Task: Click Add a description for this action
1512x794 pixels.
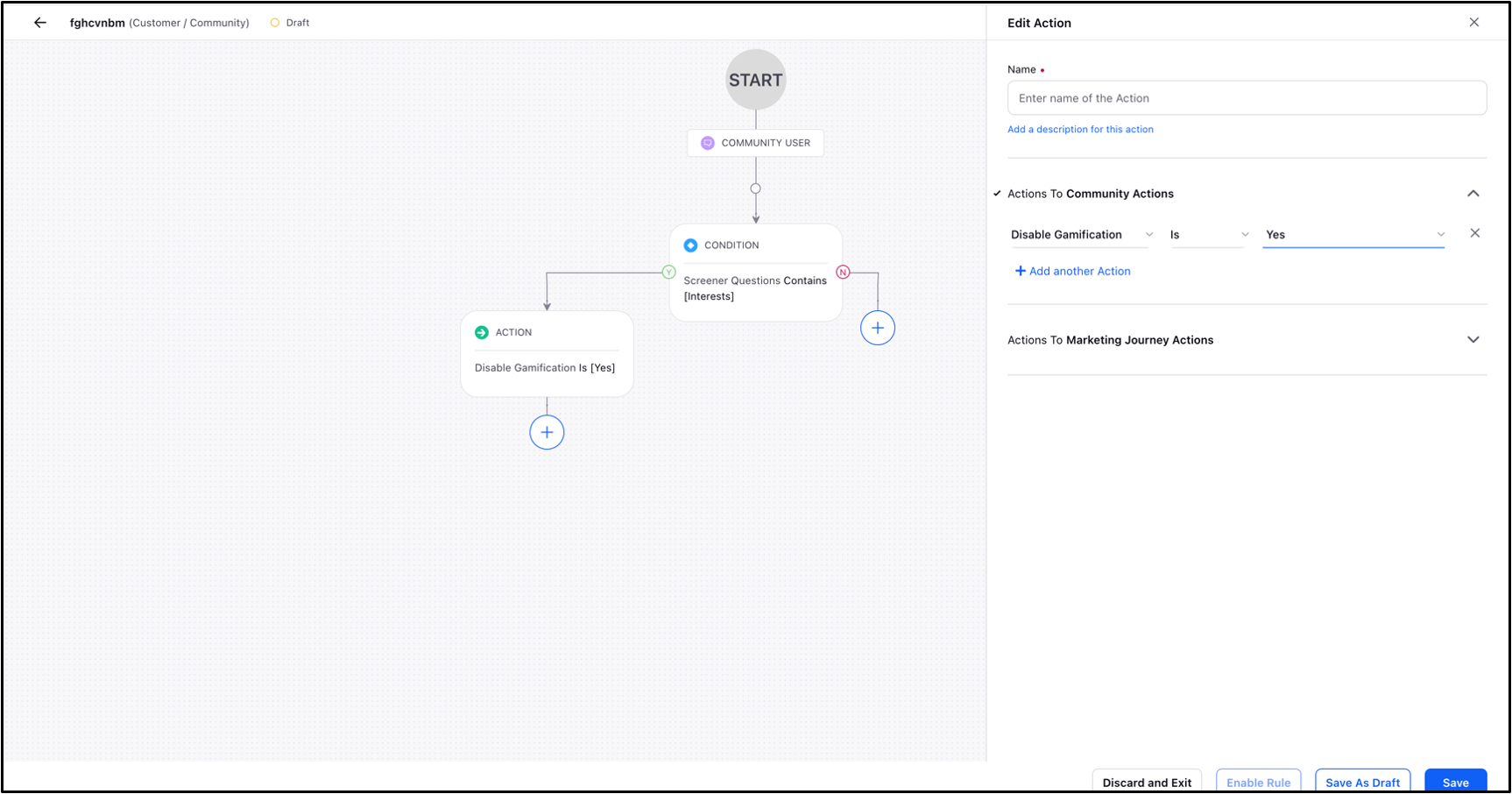Action: coord(1080,130)
